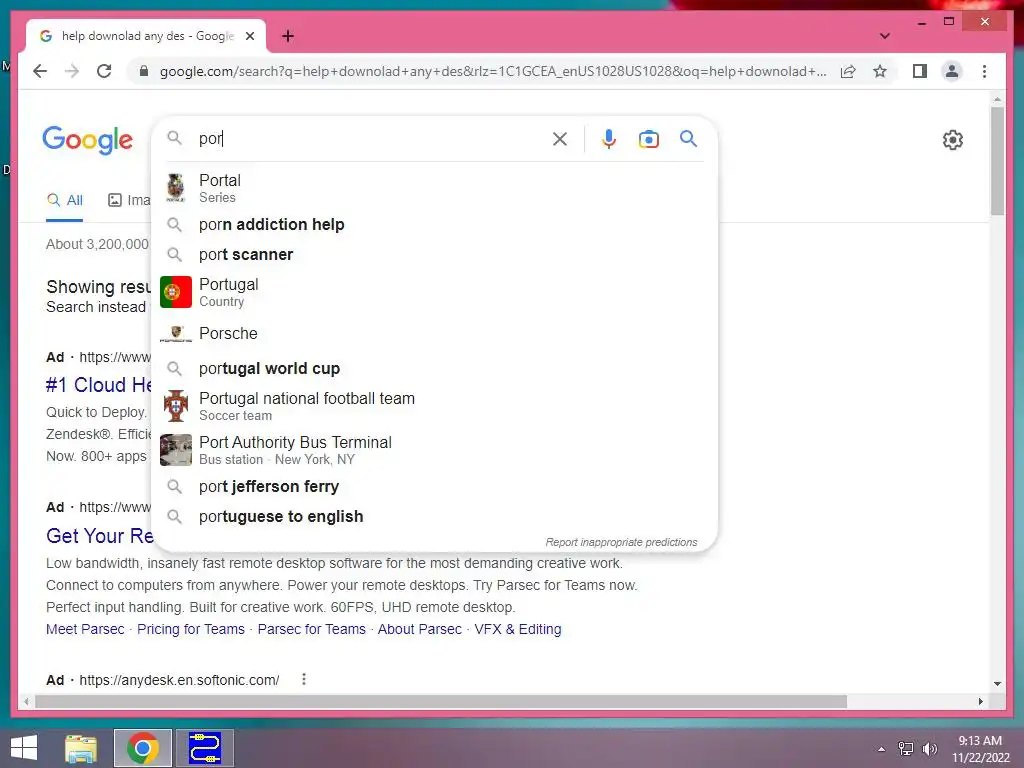This screenshot has width=1024, height=768.
Task: Switch to the Images results tab
Action: 129,200
